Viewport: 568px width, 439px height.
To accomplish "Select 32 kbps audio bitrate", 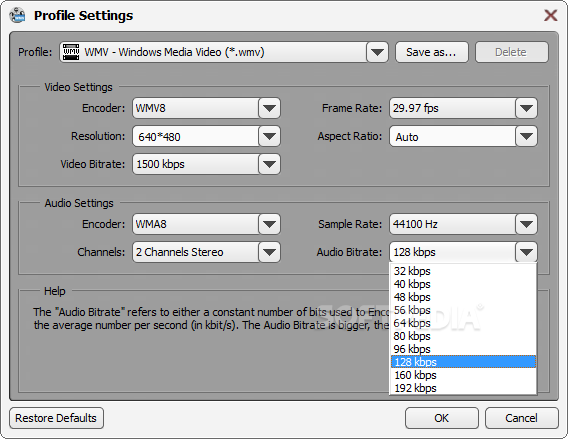I will 463,271.
